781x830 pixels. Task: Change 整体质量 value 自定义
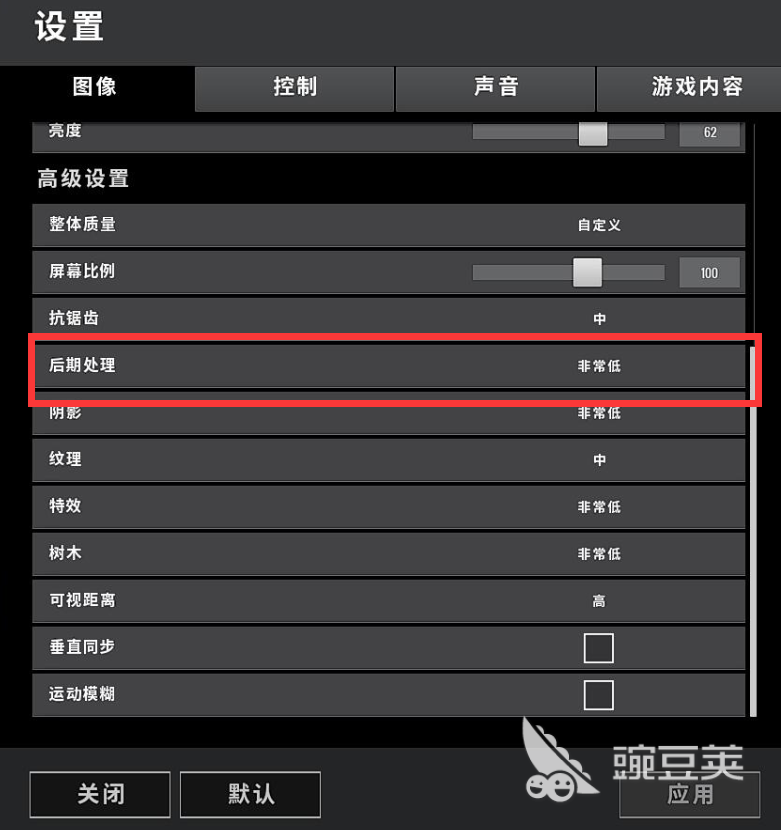[599, 225]
